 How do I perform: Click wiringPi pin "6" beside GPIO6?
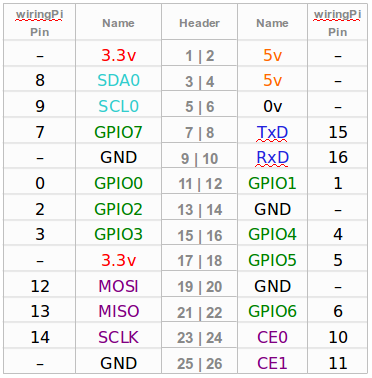click(338, 311)
